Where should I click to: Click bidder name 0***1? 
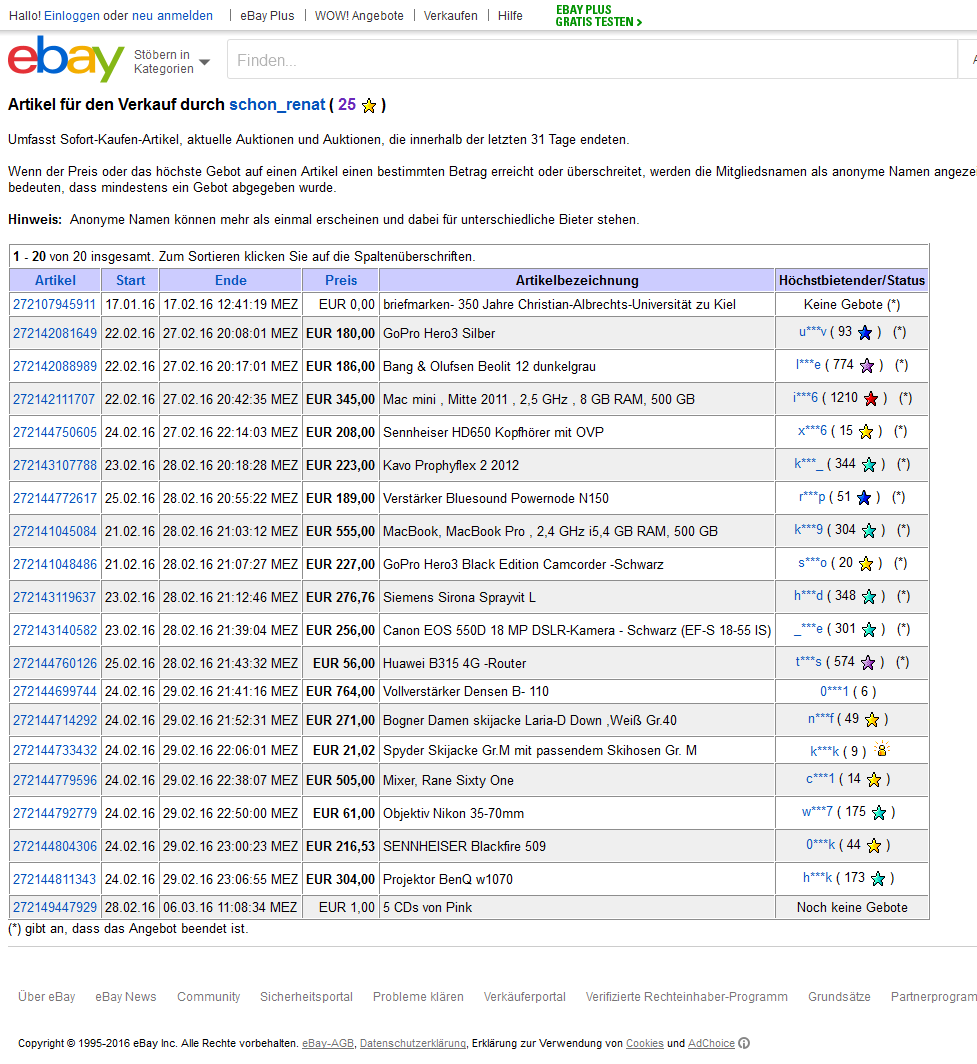(x=834, y=691)
